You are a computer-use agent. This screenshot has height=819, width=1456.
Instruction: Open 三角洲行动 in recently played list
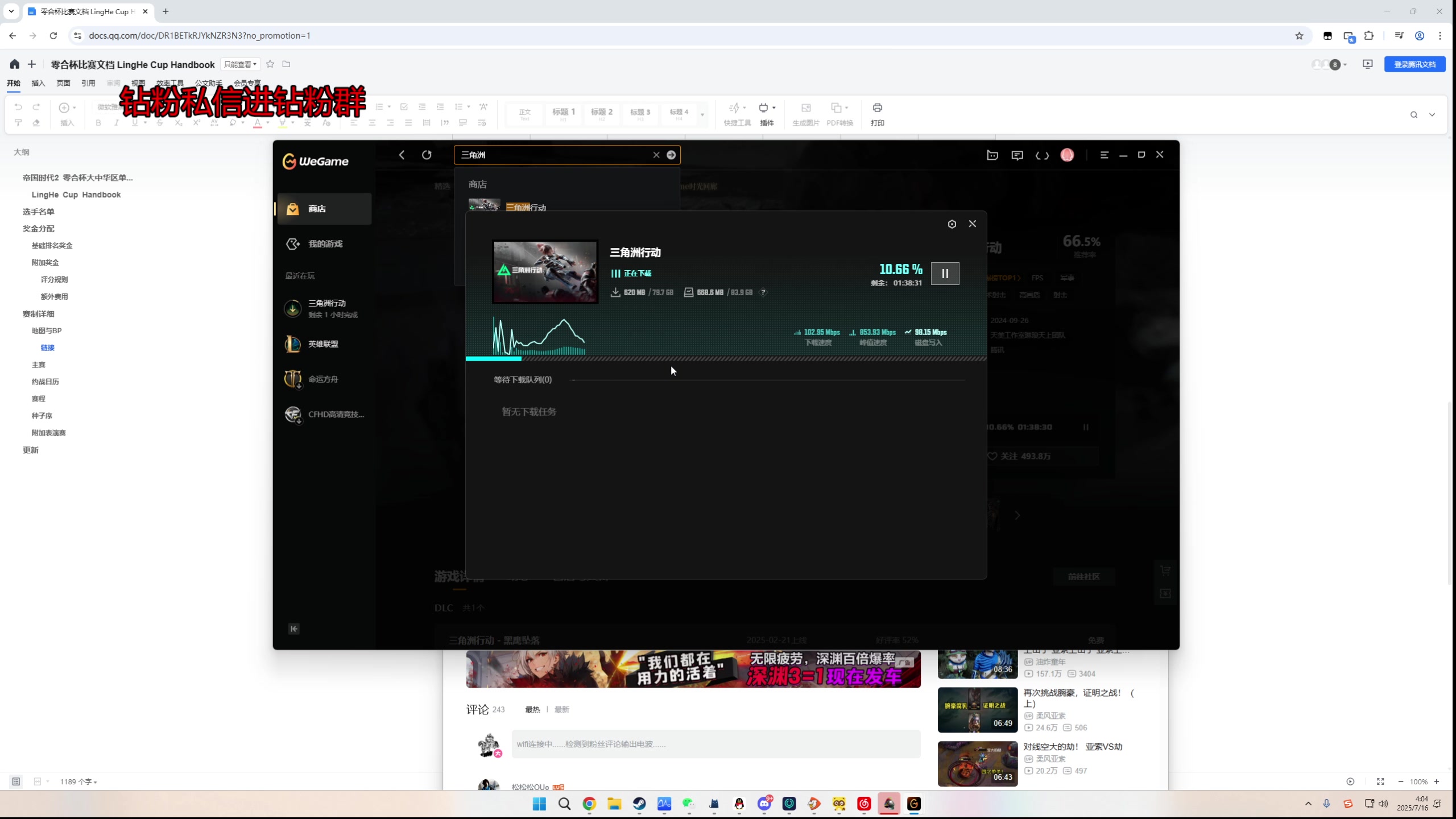click(x=324, y=308)
